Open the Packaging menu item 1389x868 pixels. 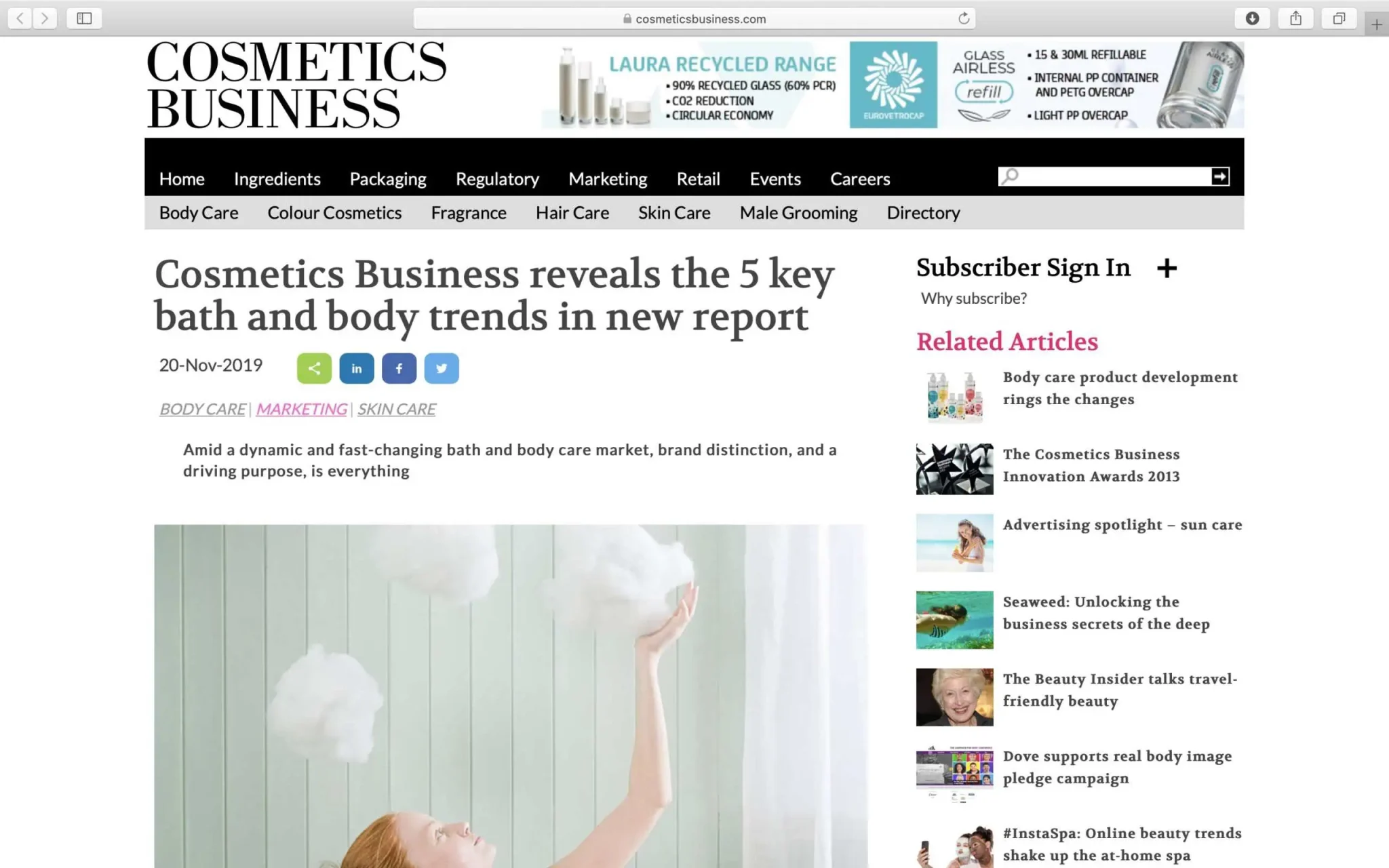pyautogui.click(x=388, y=179)
